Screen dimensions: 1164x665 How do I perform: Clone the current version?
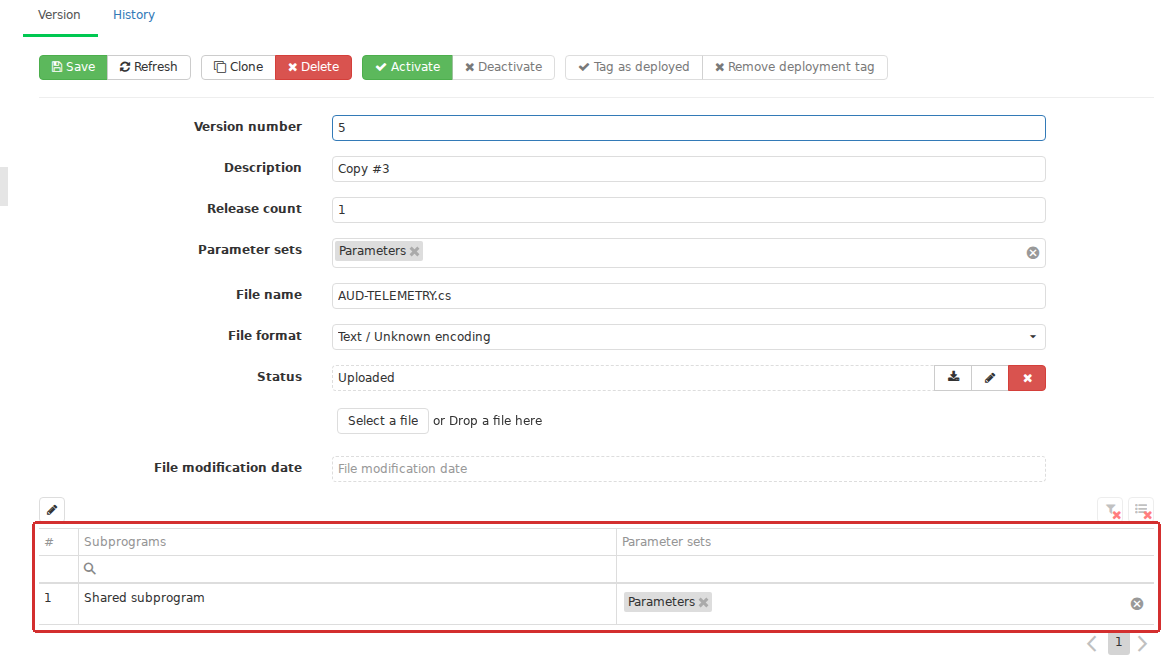point(238,67)
